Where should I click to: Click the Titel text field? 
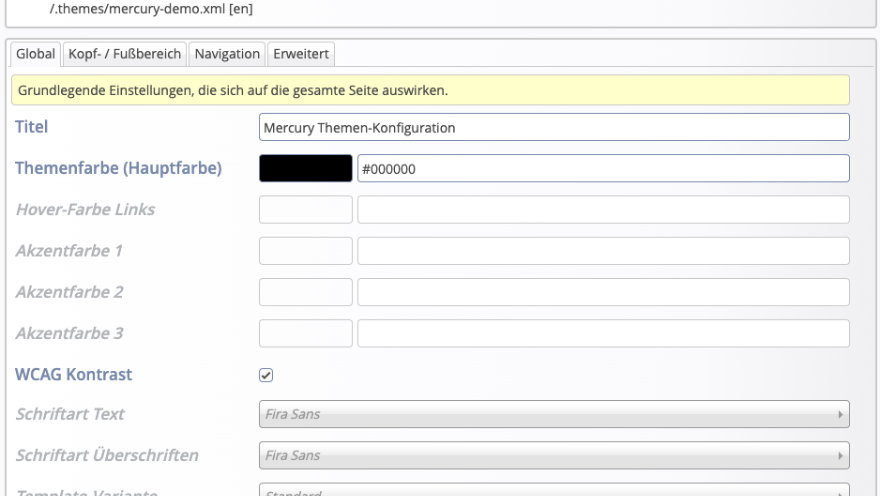tap(553, 128)
